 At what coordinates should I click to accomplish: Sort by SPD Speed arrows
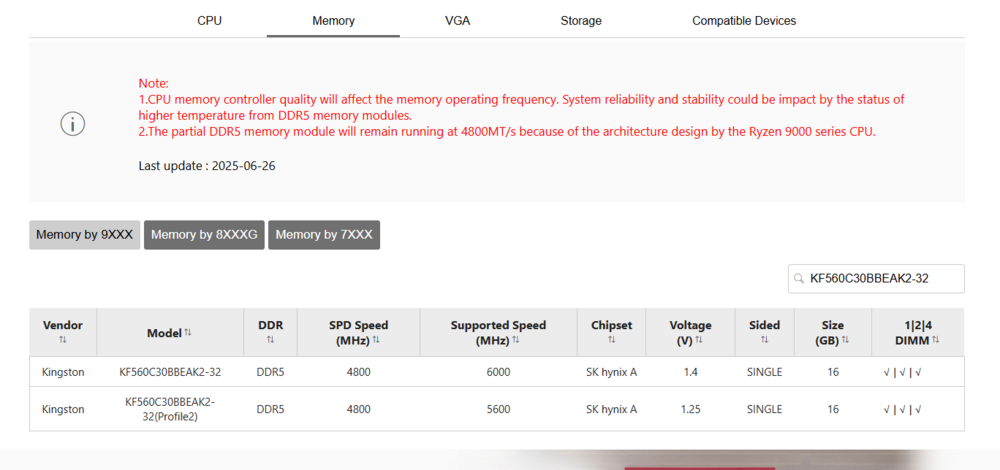(376, 341)
